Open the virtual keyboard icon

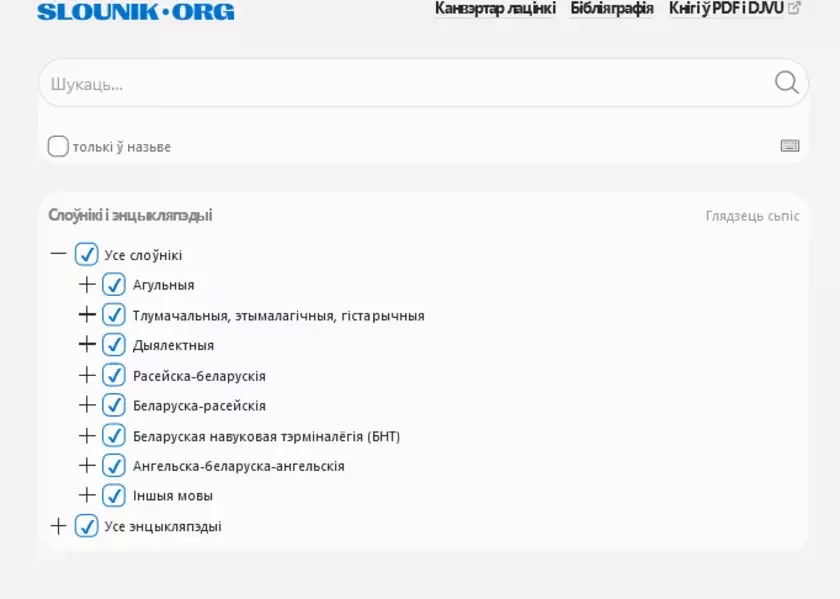(x=789, y=146)
